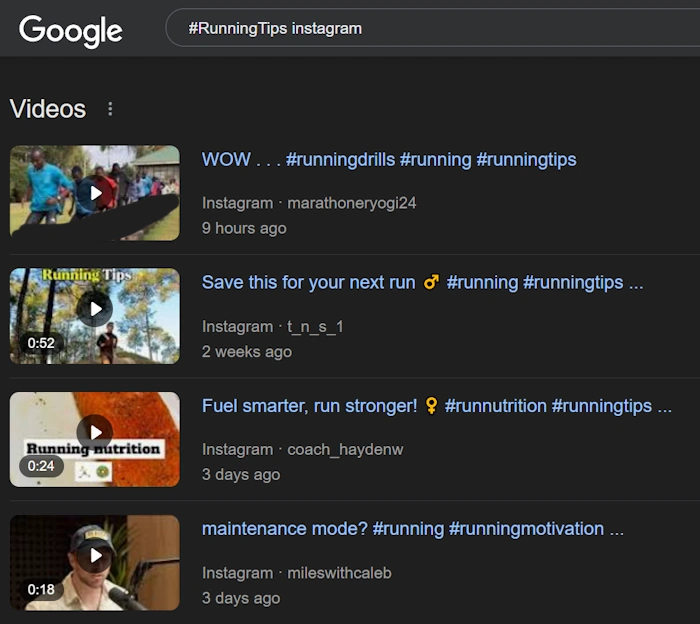Screen dimensions: 700x624
Task: Click the 0:52 duration badge
Action: (x=41, y=343)
